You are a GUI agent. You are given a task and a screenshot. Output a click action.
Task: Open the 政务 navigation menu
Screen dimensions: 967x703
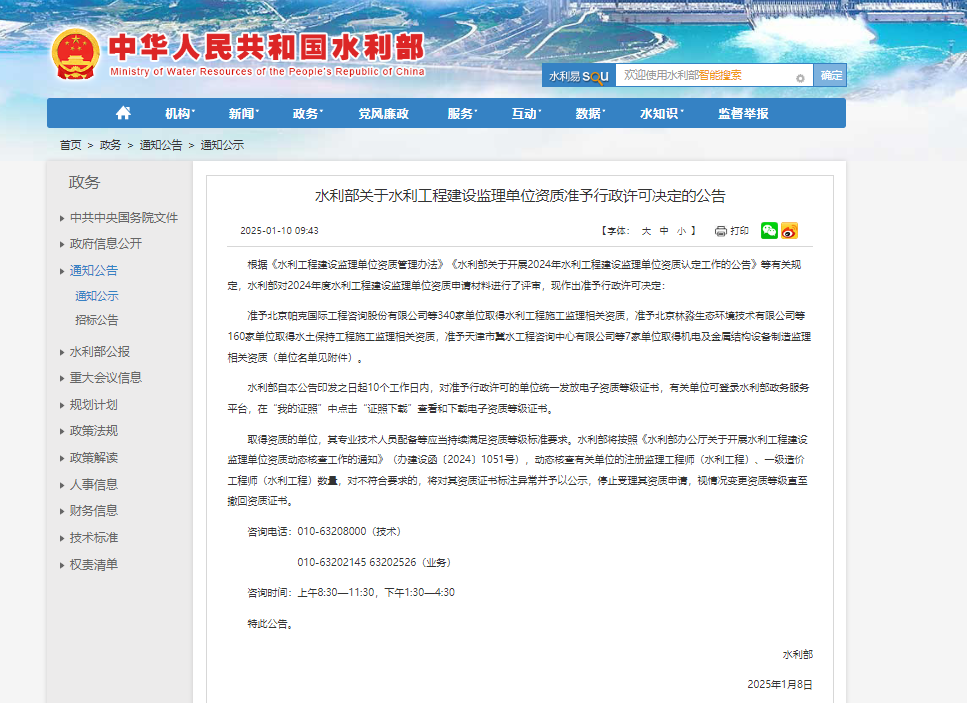coord(308,113)
